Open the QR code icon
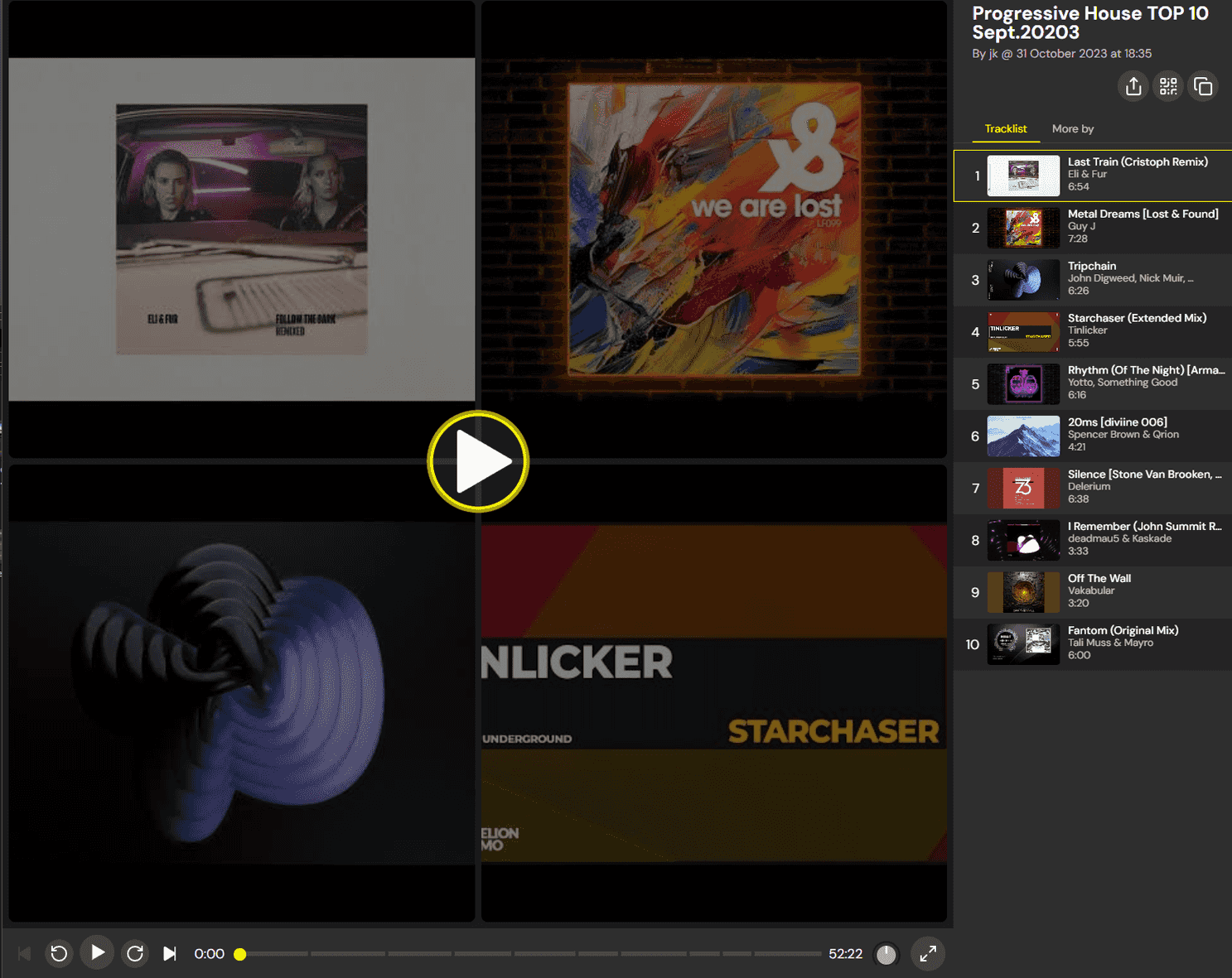Image resolution: width=1232 pixels, height=978 pixels. click(1168, 86)
